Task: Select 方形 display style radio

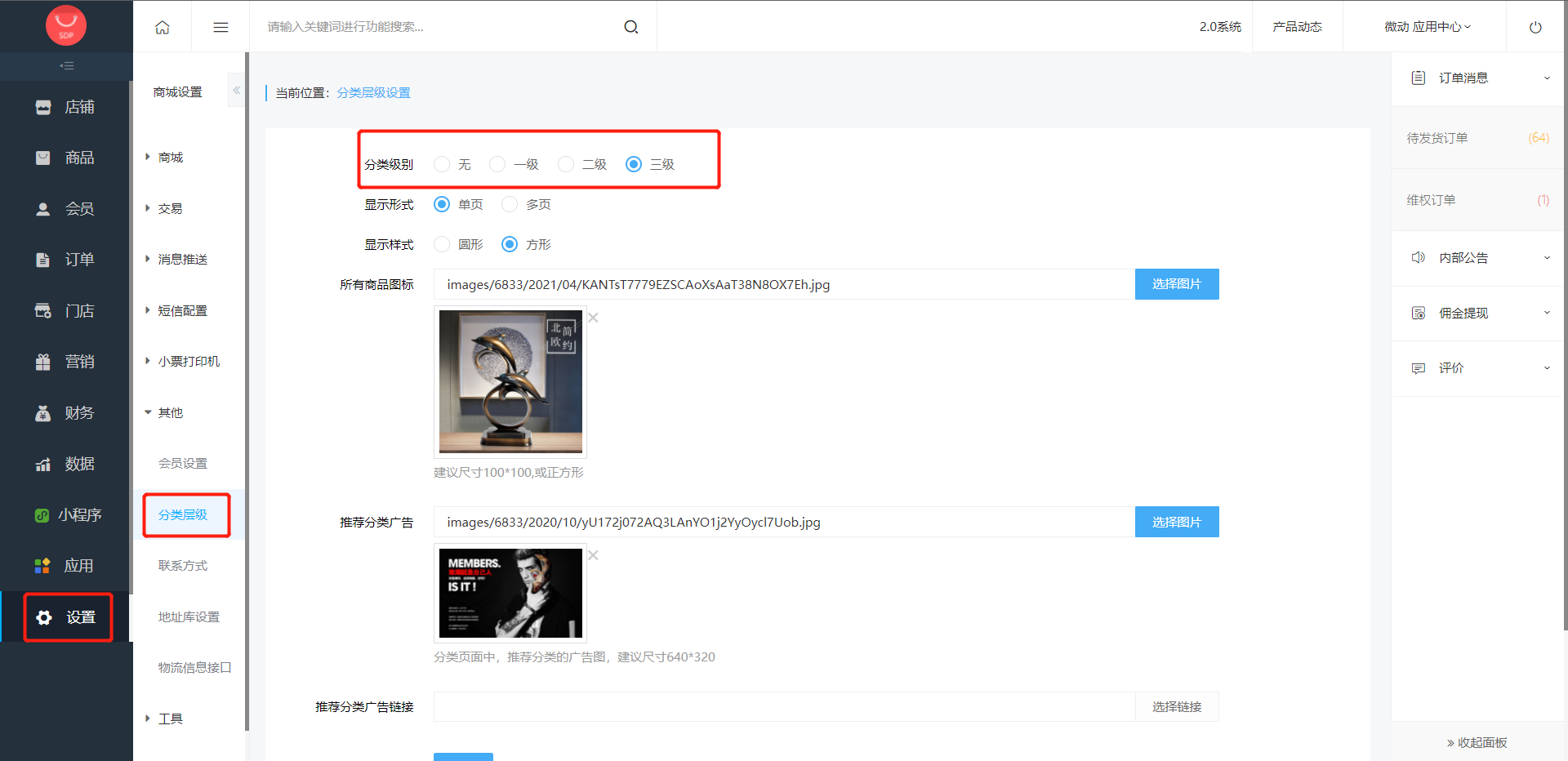Action: click(510, 244)
